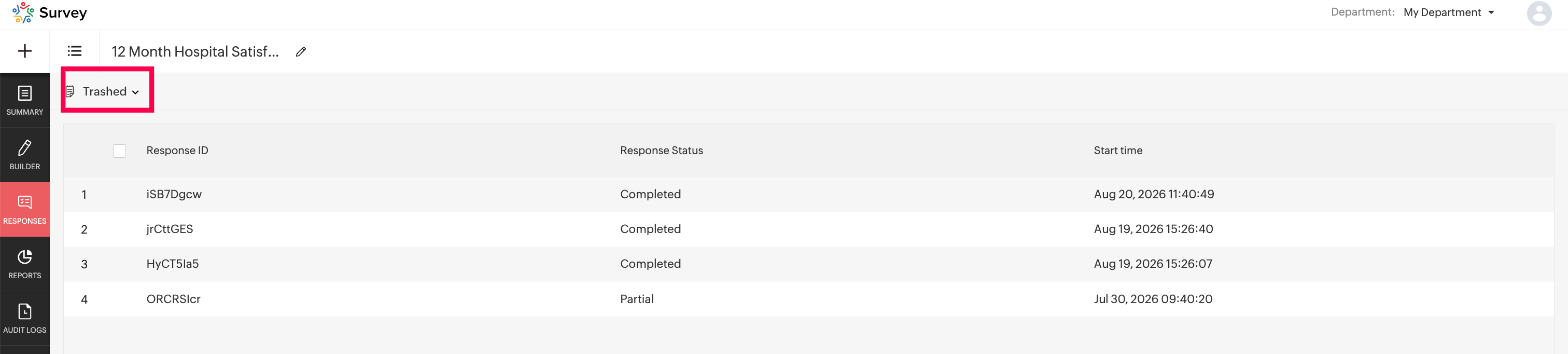
Task: Select the Responses tab in sidebar
Action: [x=25, y=210]
